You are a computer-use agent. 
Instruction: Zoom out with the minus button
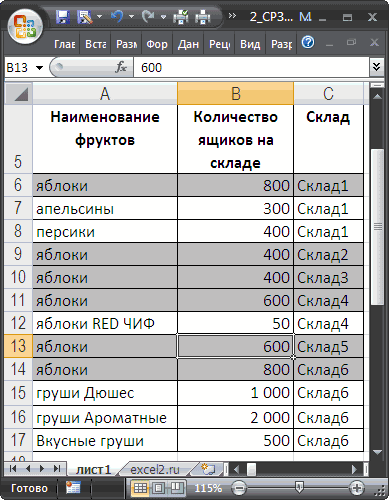[238, 488]
